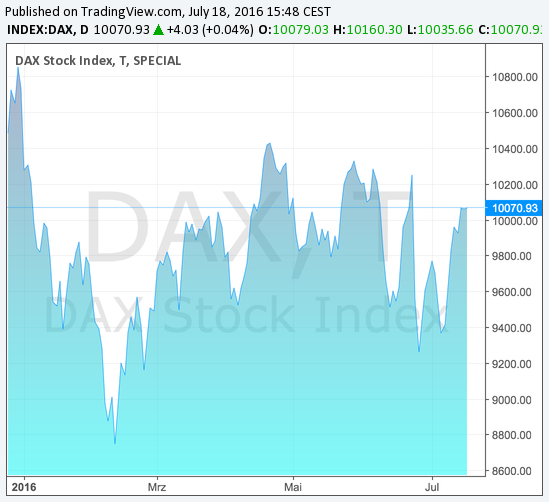549x502 pixels.
Task: Click the 9400.00 price axis label
Action: click(x=512, y=328)
